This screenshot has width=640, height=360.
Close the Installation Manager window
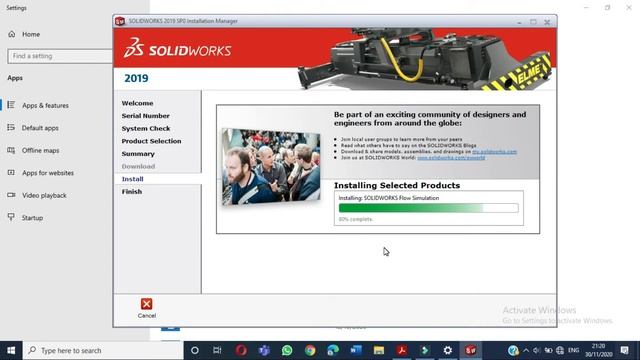coord(547,22)
